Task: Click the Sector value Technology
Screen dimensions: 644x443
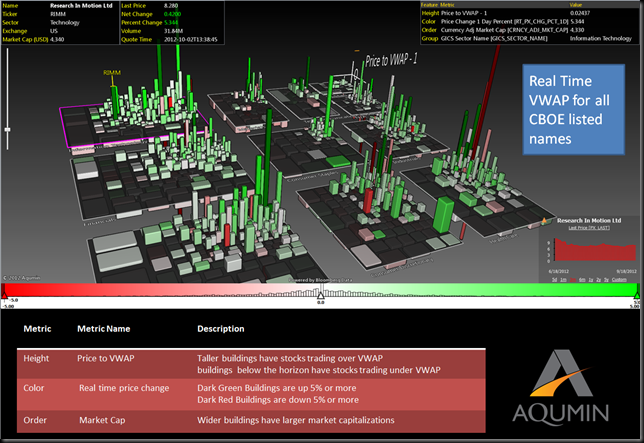Action: (65, 23)
